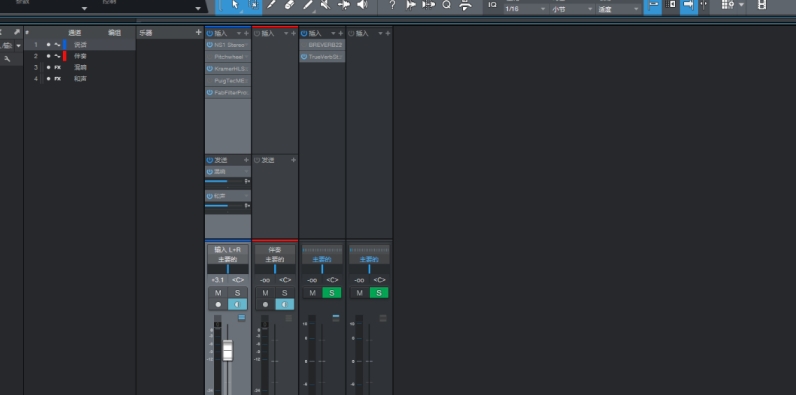Toggle monitor button on first channel
The height and width of the screenshot is (395, 796).
click(237, 304)
